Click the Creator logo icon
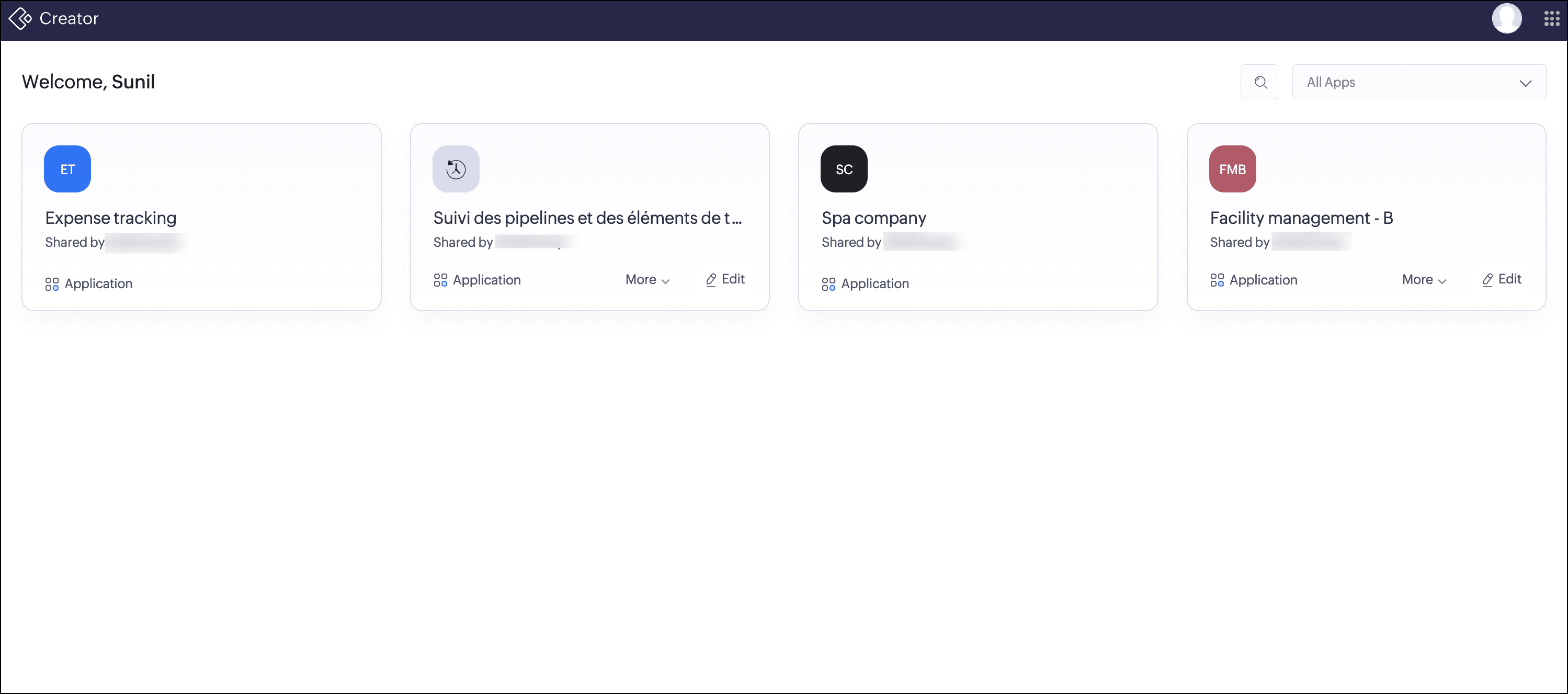The height and width of the screenshot is (694, 1568). click(x=20, y=19)
